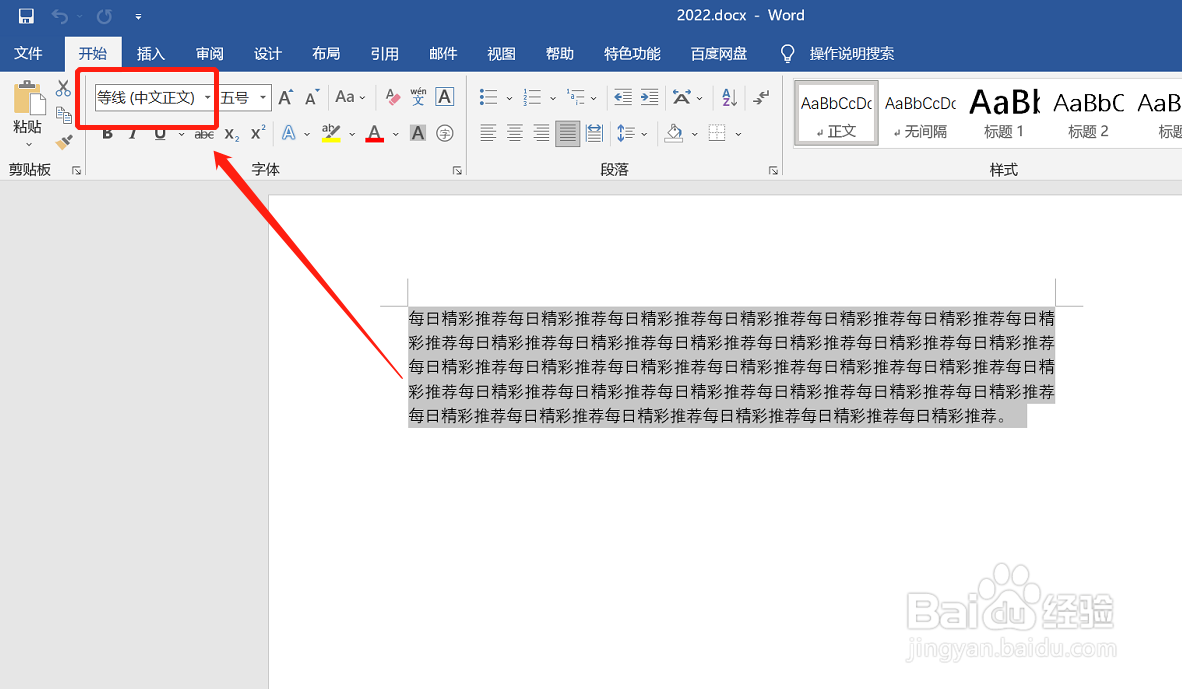This screenshot has width=1182, height=689.
Task: Toggle bulleted list formatting
Action: [x=487, y=96]
